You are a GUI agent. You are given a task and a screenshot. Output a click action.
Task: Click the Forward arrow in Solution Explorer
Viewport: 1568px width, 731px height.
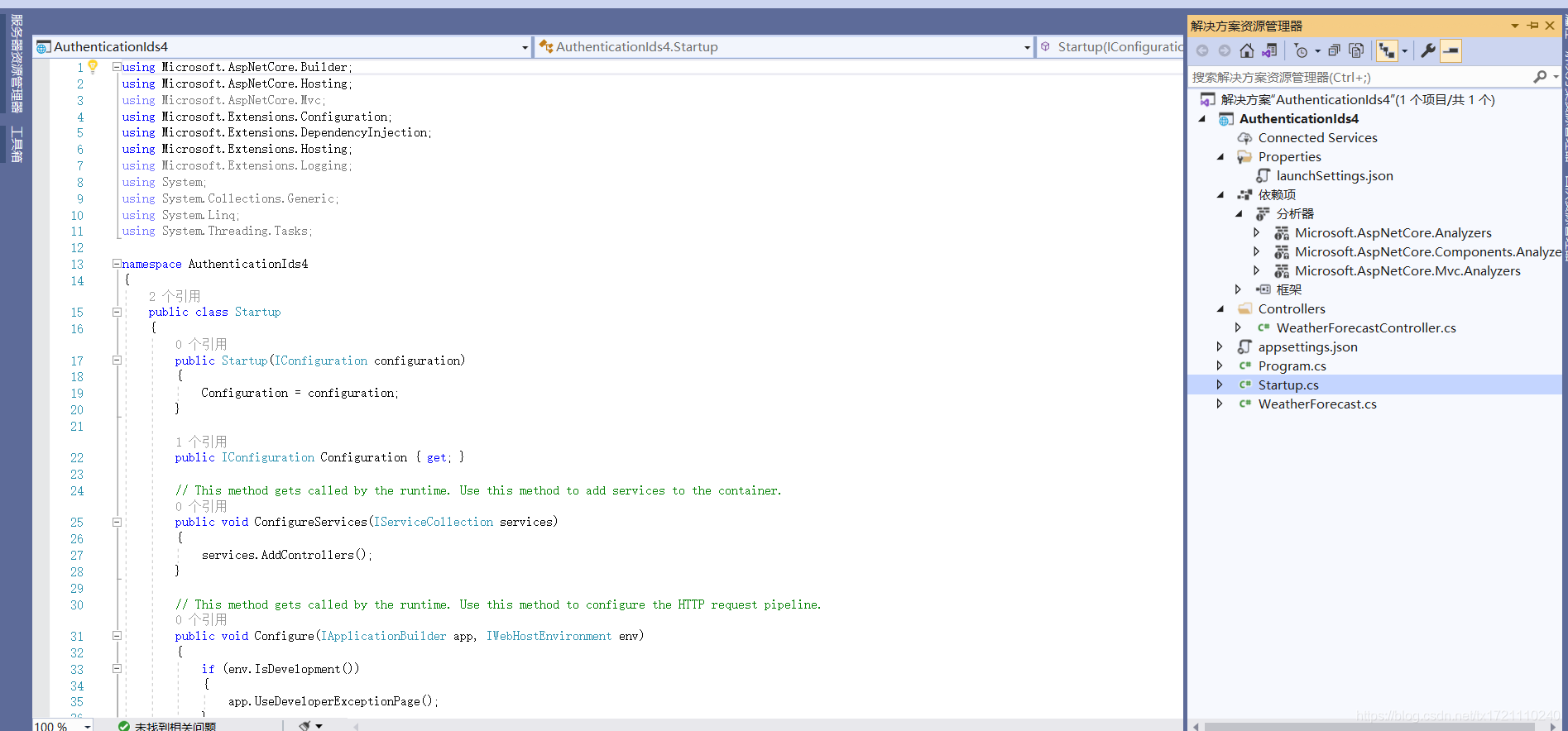pos(1225,51)
